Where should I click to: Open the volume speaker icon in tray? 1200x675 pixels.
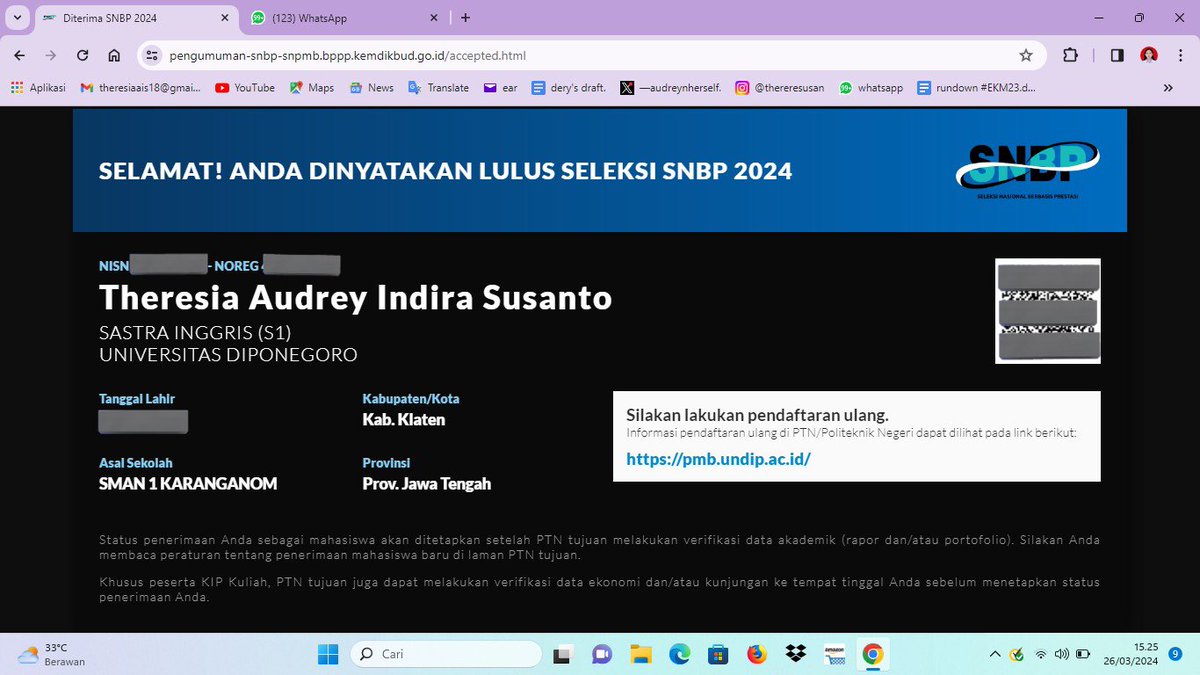pos(1061,655)
